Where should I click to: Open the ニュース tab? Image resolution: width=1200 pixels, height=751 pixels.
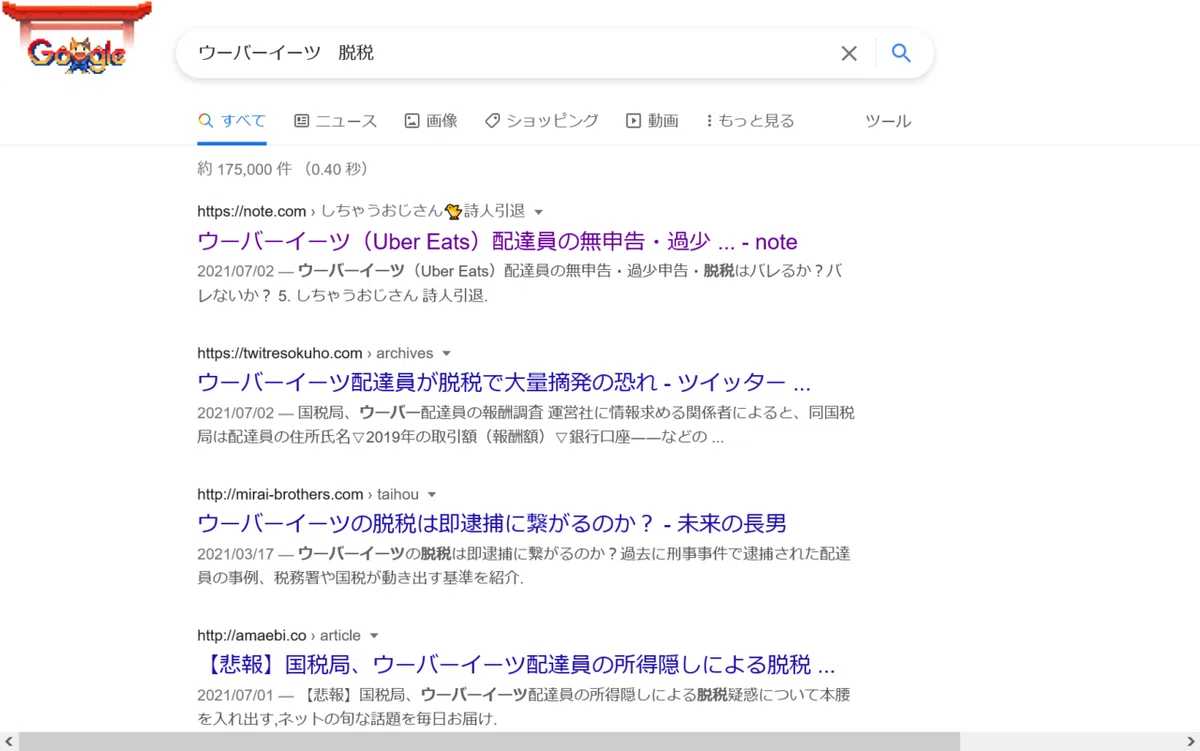(x=336, y=121)
